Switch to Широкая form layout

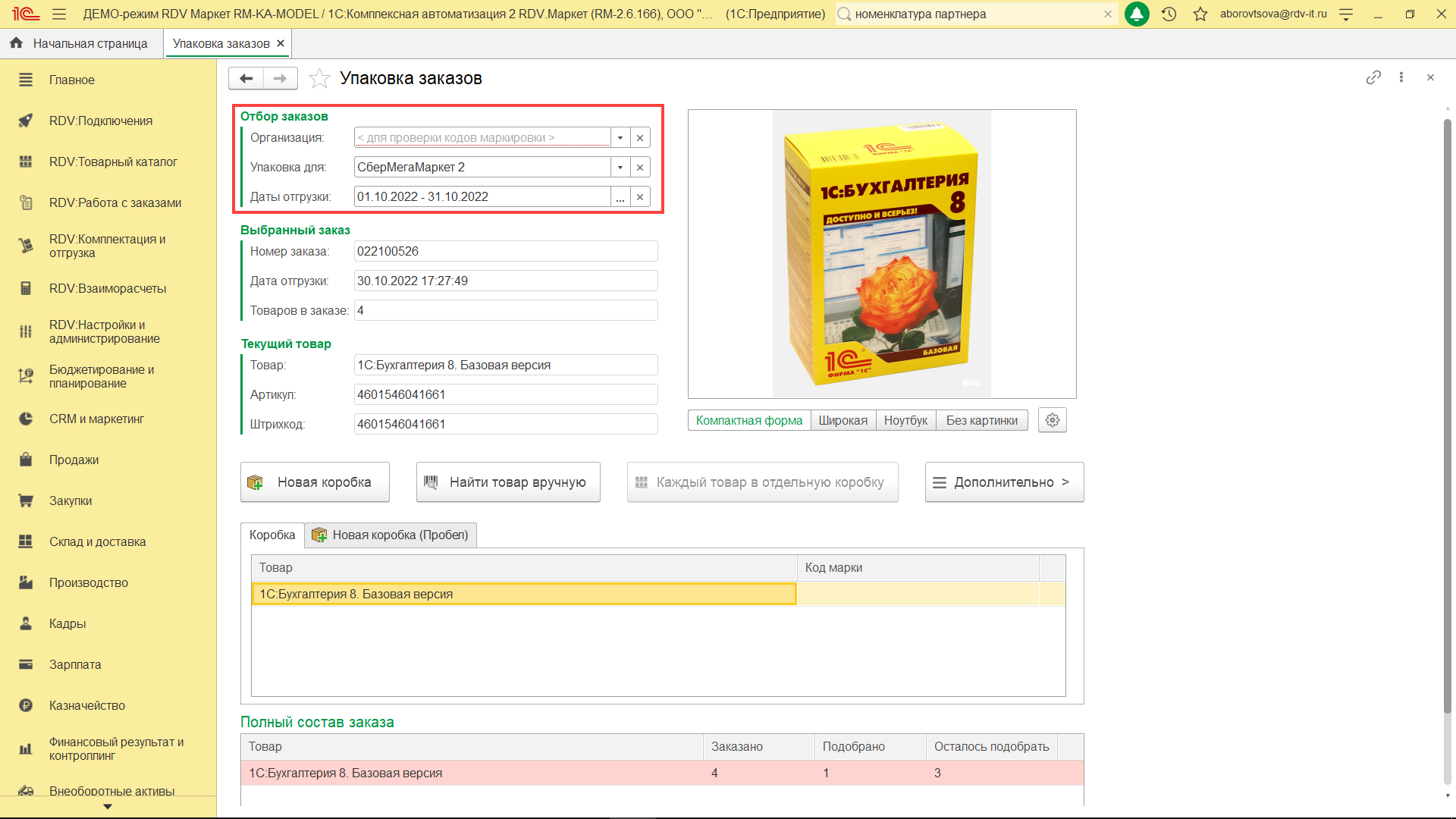click(x=843, y=420)
